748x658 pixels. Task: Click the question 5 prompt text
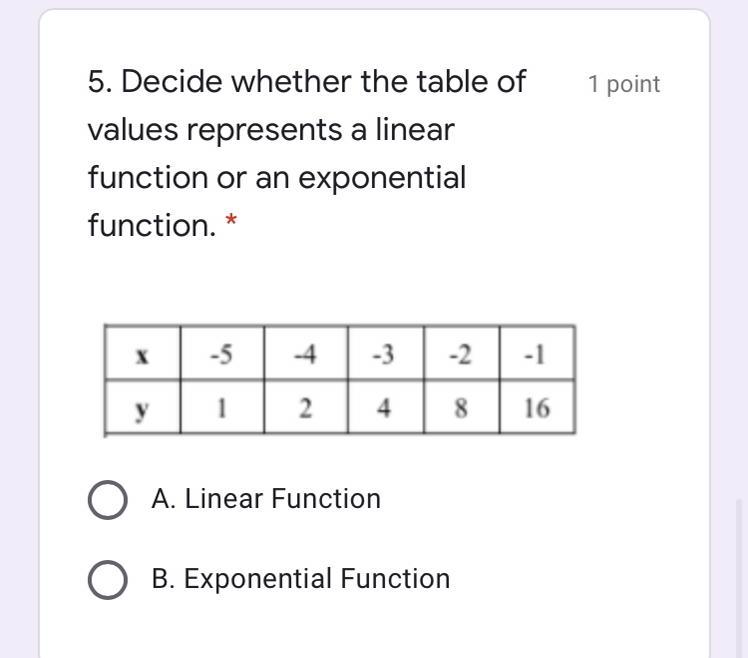(307, 153)
